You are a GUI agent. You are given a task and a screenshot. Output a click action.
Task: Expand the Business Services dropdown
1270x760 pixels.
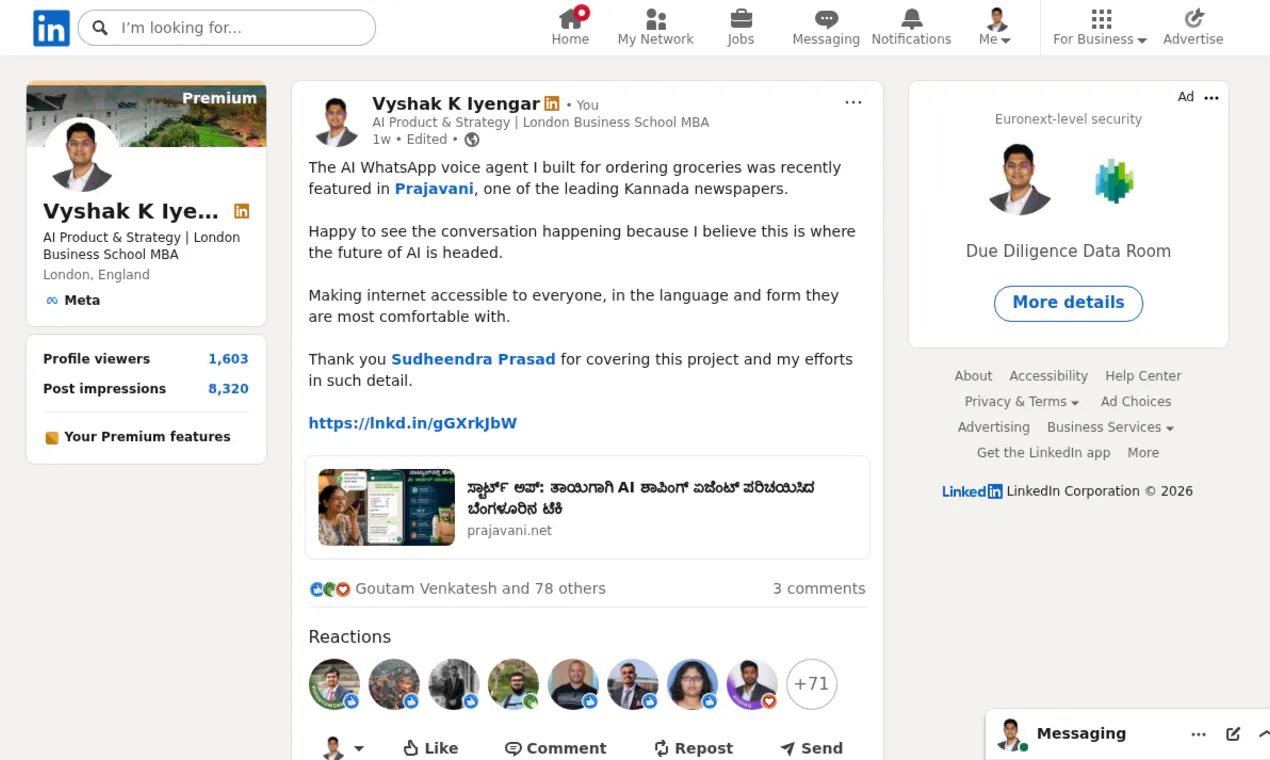tap(1110, 427)
